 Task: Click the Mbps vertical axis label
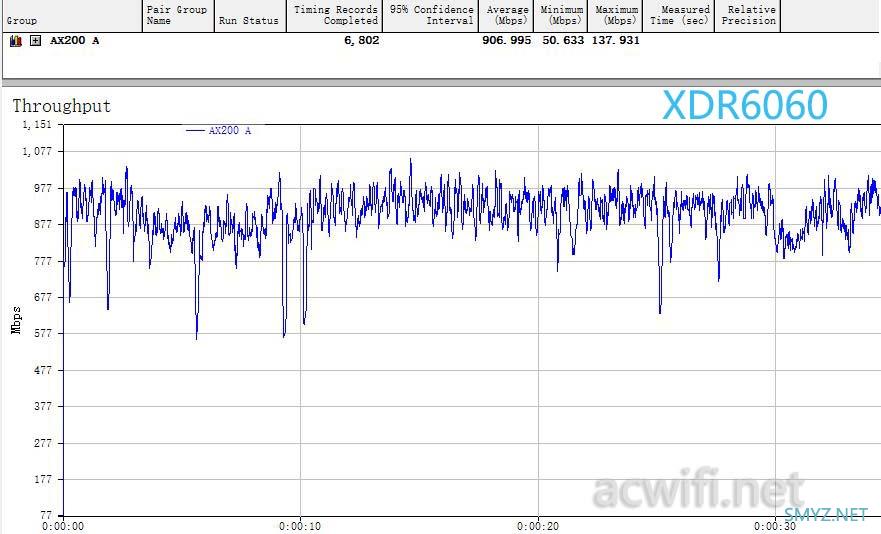coord(16,320)
